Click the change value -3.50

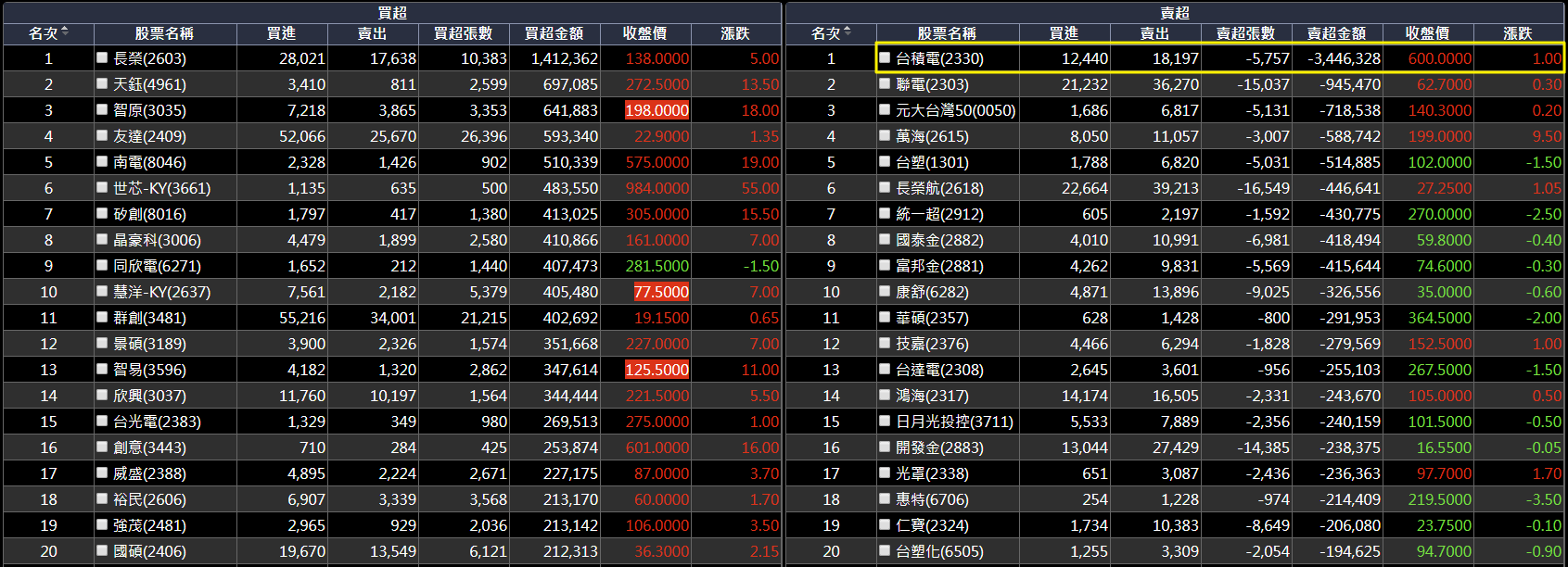[1544, 499]
